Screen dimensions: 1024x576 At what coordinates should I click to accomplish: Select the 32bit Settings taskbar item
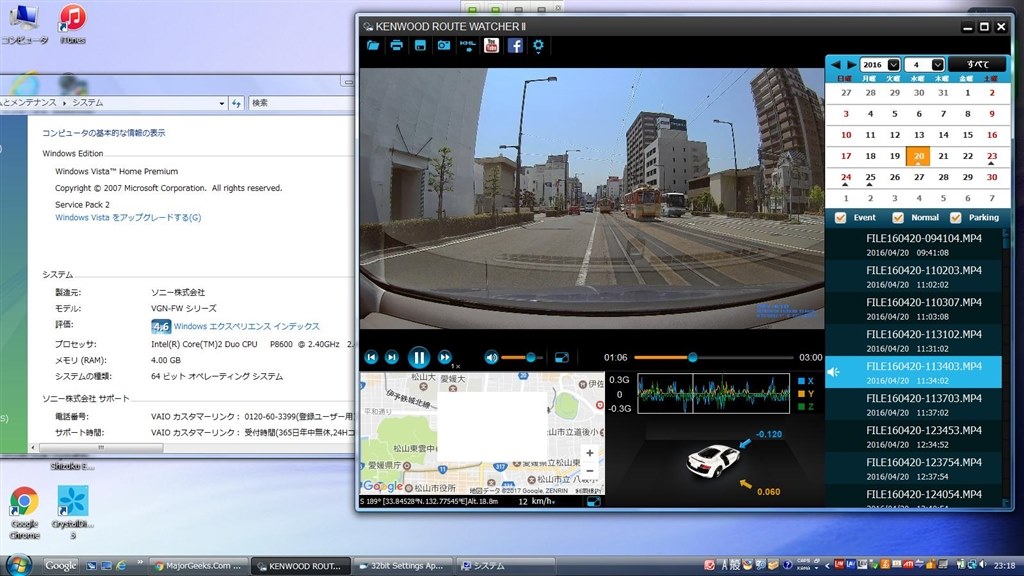click(x=406, y=566)
